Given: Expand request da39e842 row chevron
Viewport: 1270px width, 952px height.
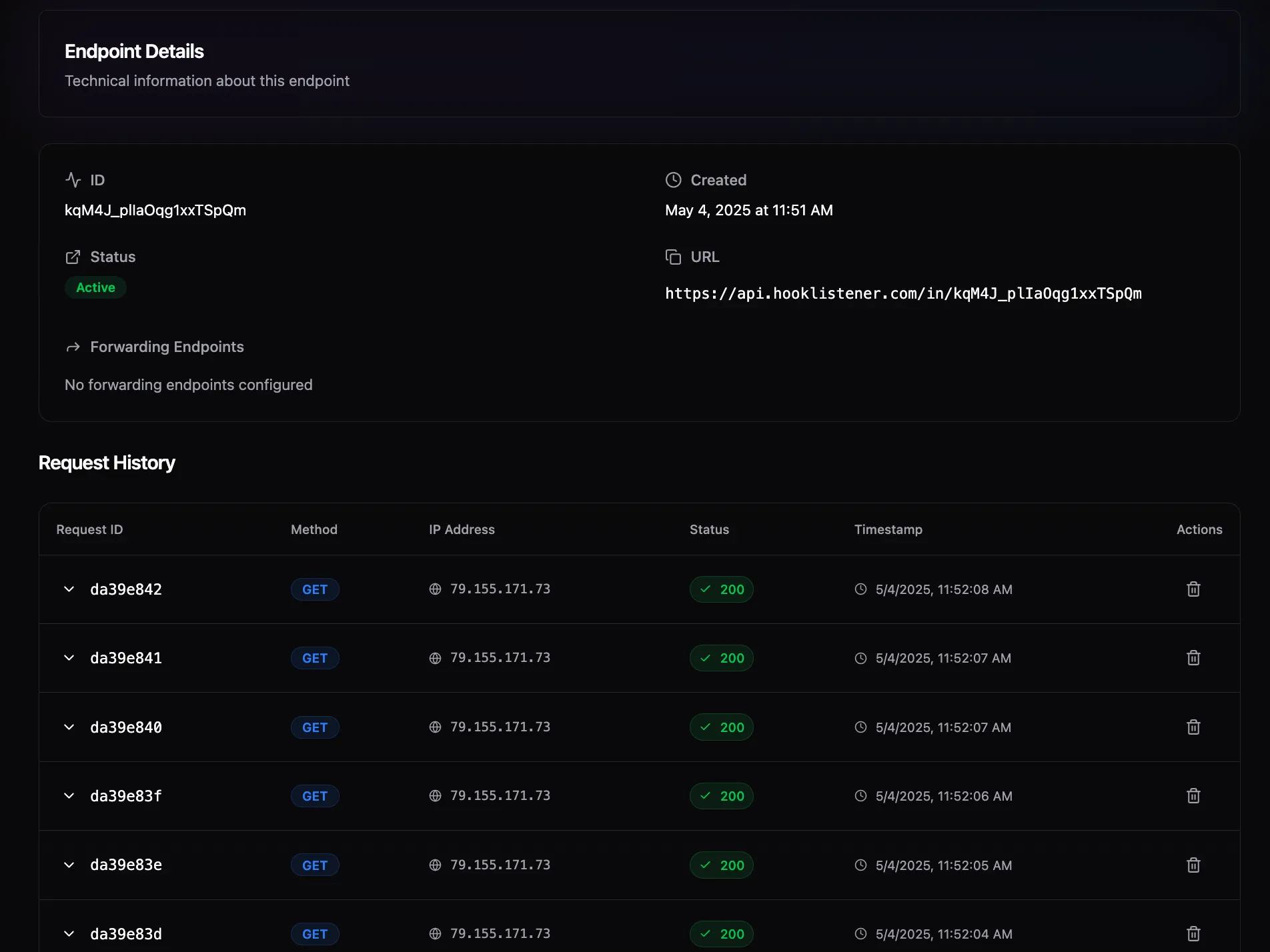Looking at the screenshot, I should pos(69,589).
